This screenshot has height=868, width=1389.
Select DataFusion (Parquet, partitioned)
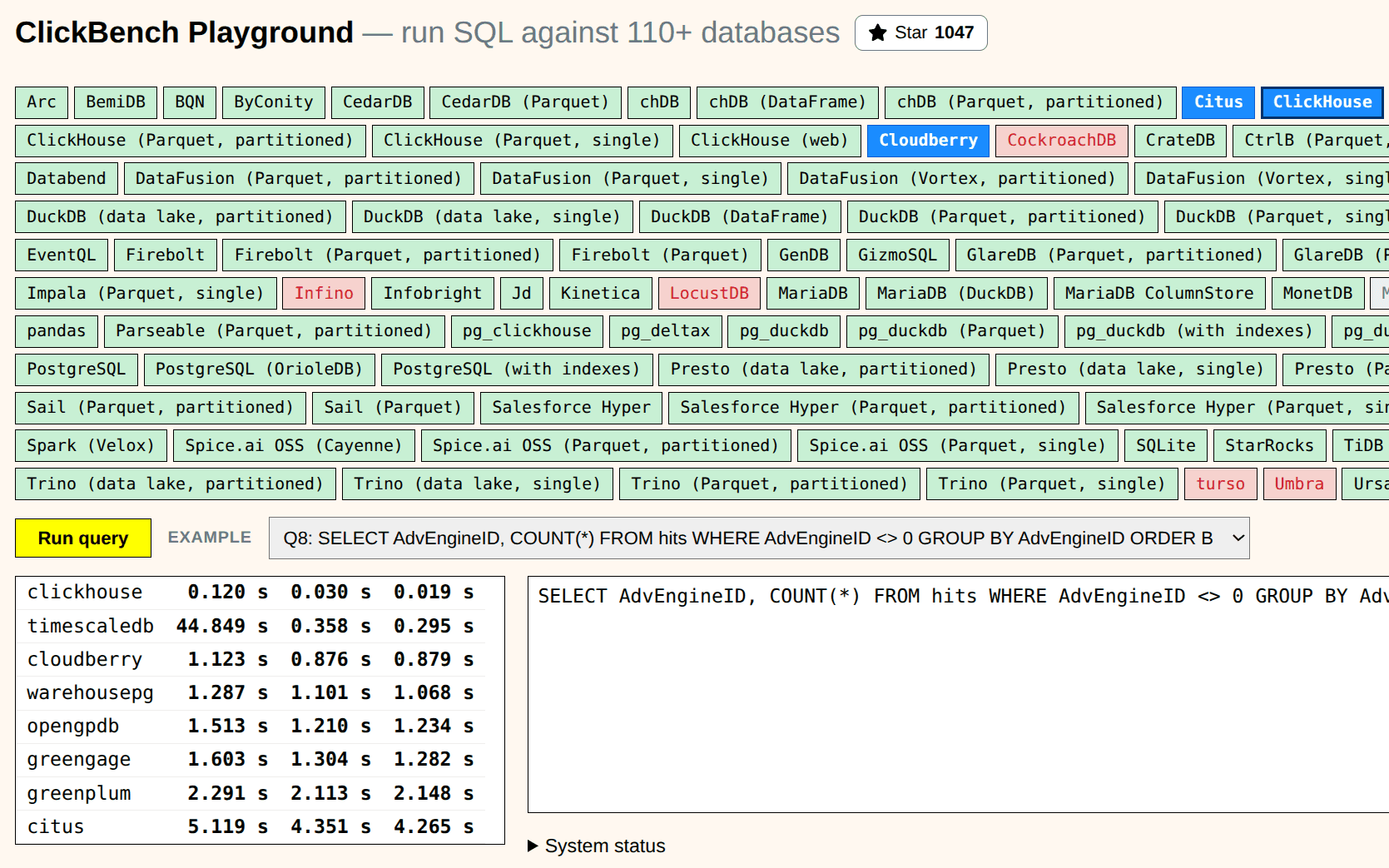tap(299, 178)
